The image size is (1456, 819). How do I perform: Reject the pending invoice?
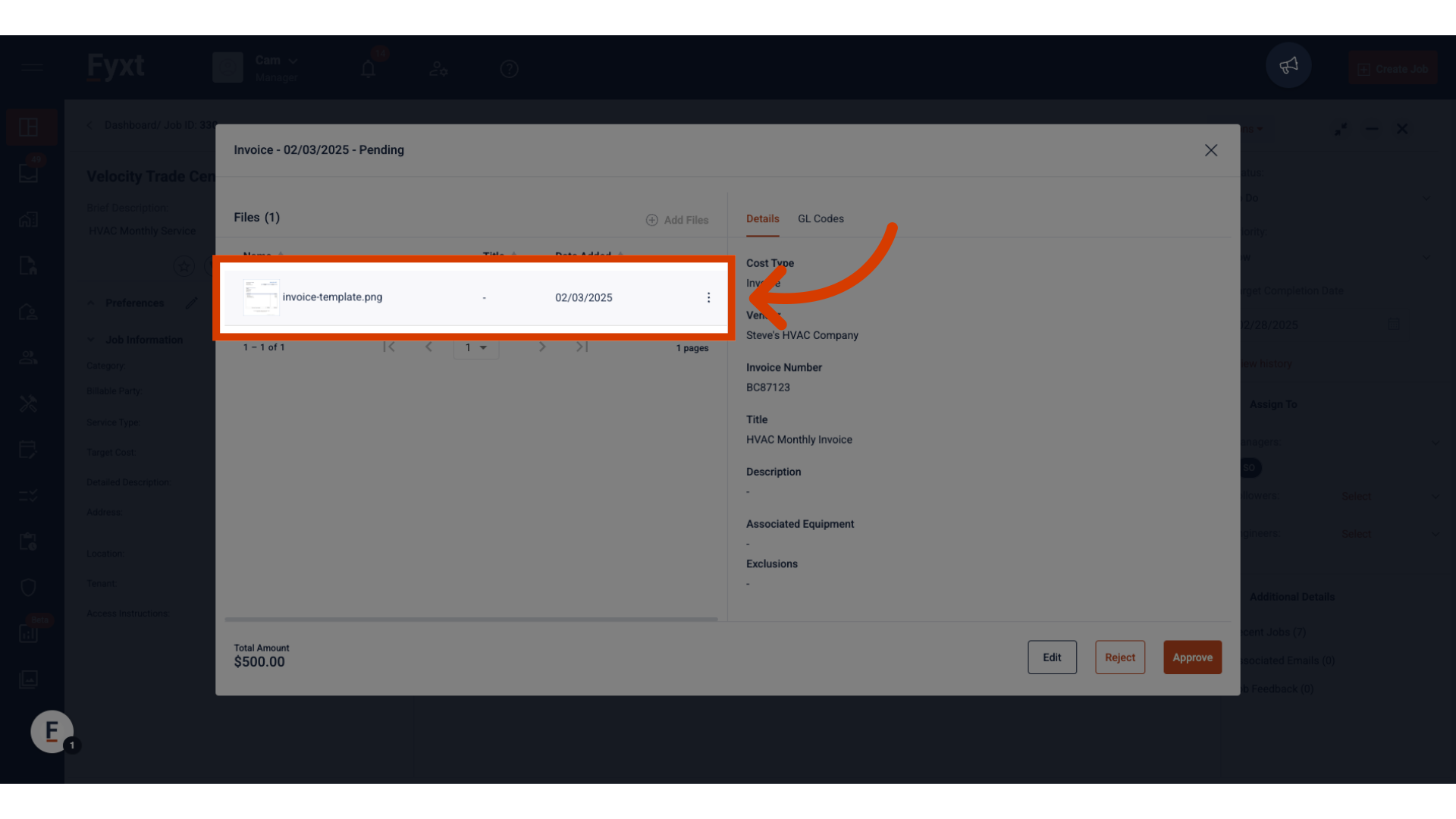[1119, 657]
